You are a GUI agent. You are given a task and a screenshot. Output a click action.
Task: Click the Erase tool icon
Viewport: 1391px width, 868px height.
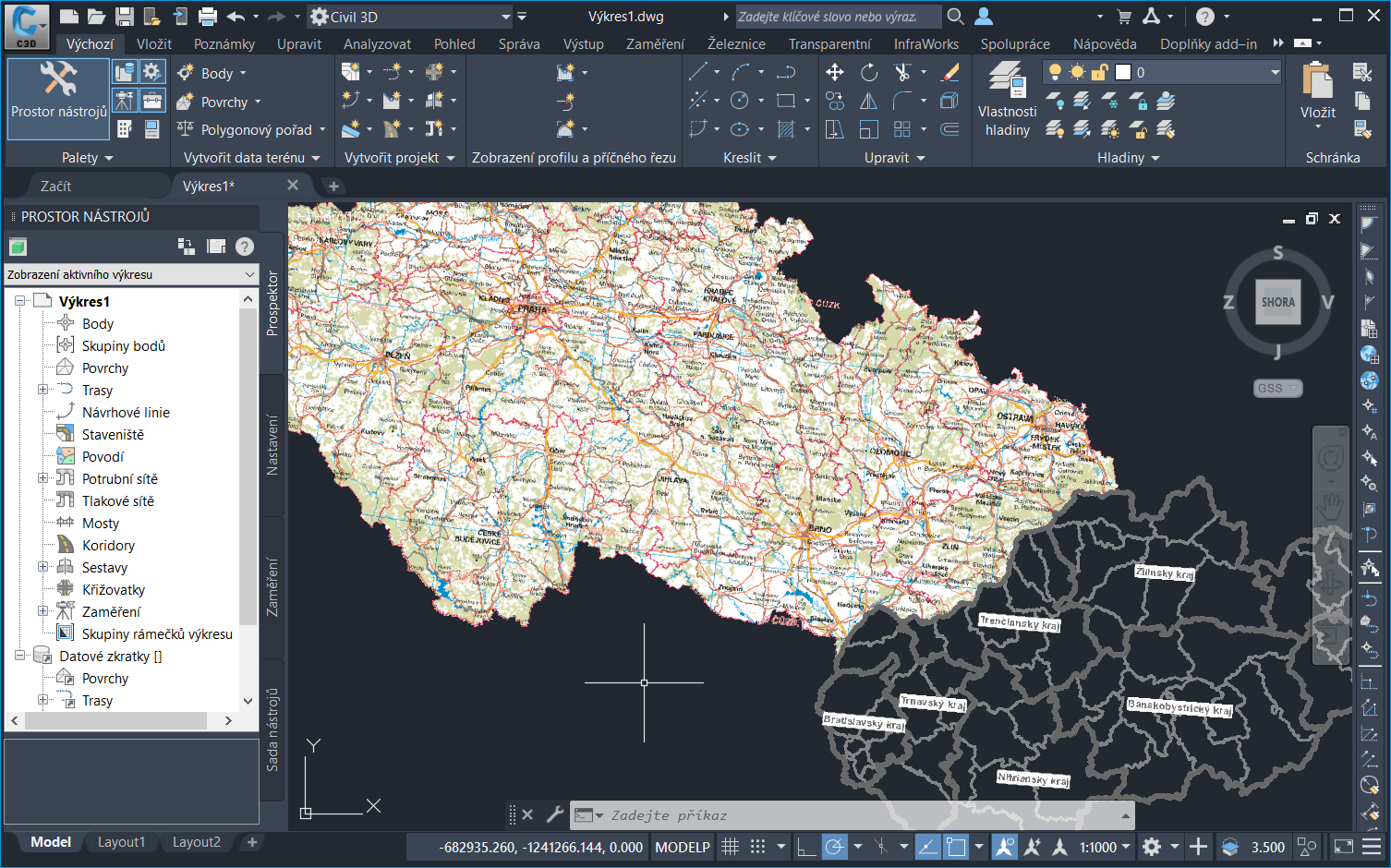950,72
